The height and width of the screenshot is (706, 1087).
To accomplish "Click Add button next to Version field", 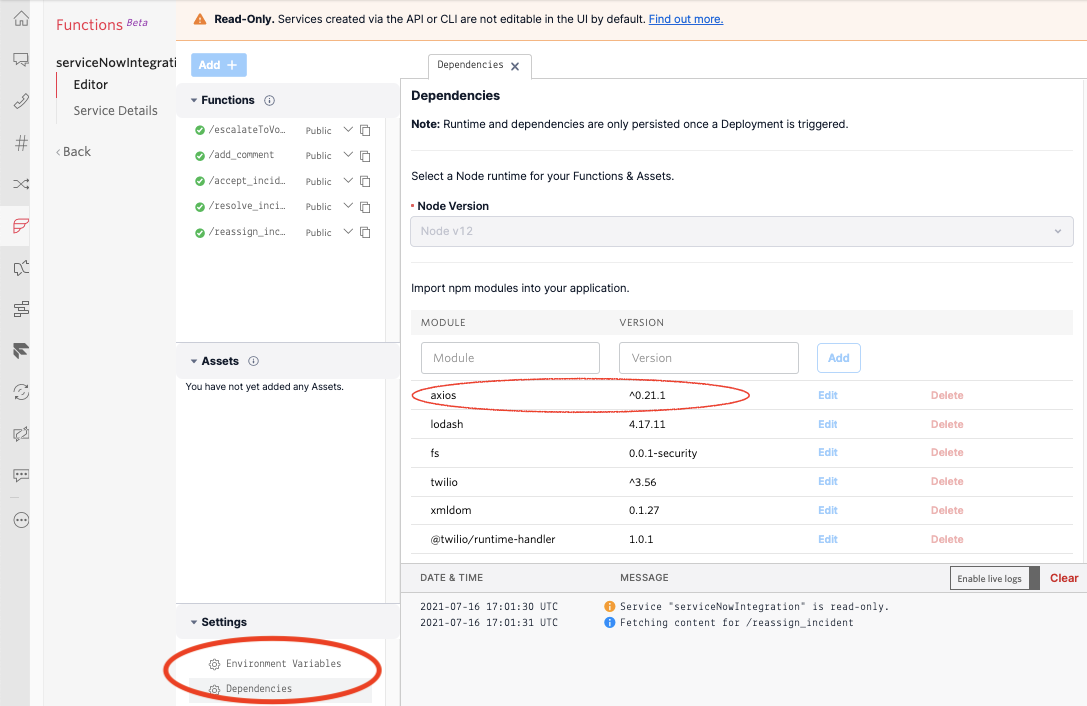I will (839, 358).
